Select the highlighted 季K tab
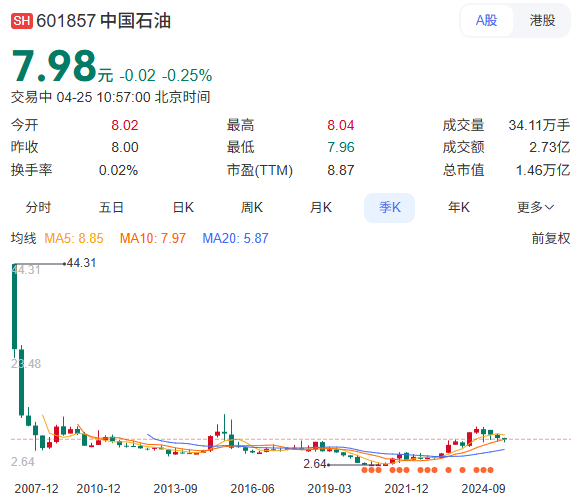This screenshot has width=586, height=501. (x=389, y=208)
